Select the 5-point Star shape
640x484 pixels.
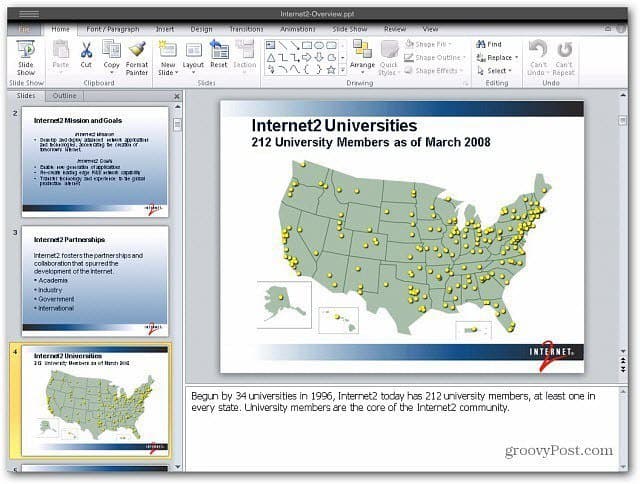(331, 70)
